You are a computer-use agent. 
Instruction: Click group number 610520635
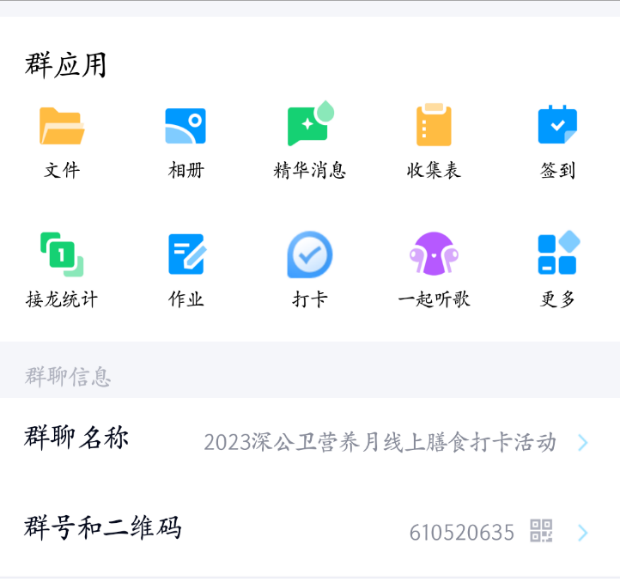(x=461, y=532)
